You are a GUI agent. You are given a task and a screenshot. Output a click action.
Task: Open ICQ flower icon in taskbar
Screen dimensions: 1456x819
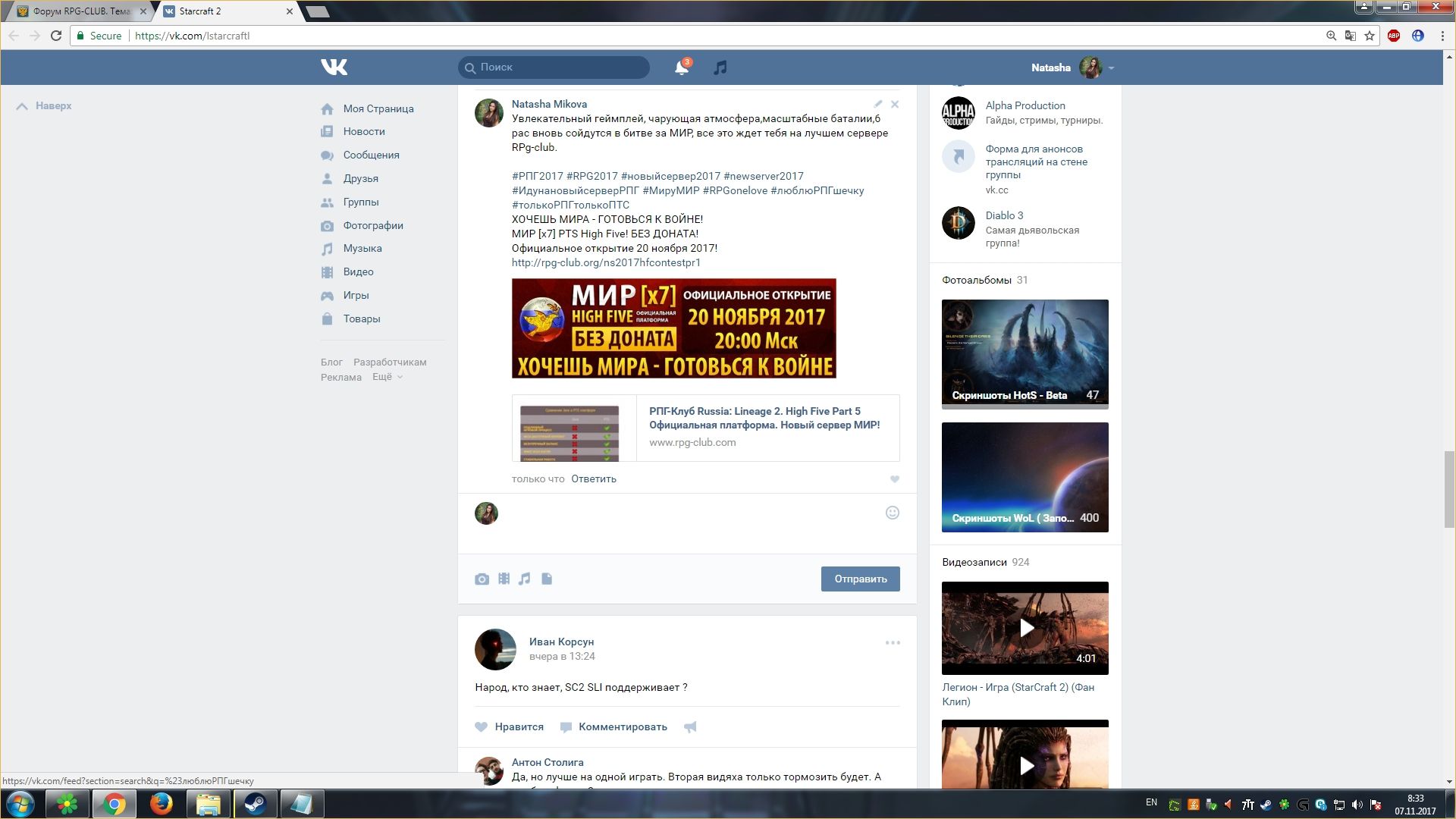(x=67, y=804)
